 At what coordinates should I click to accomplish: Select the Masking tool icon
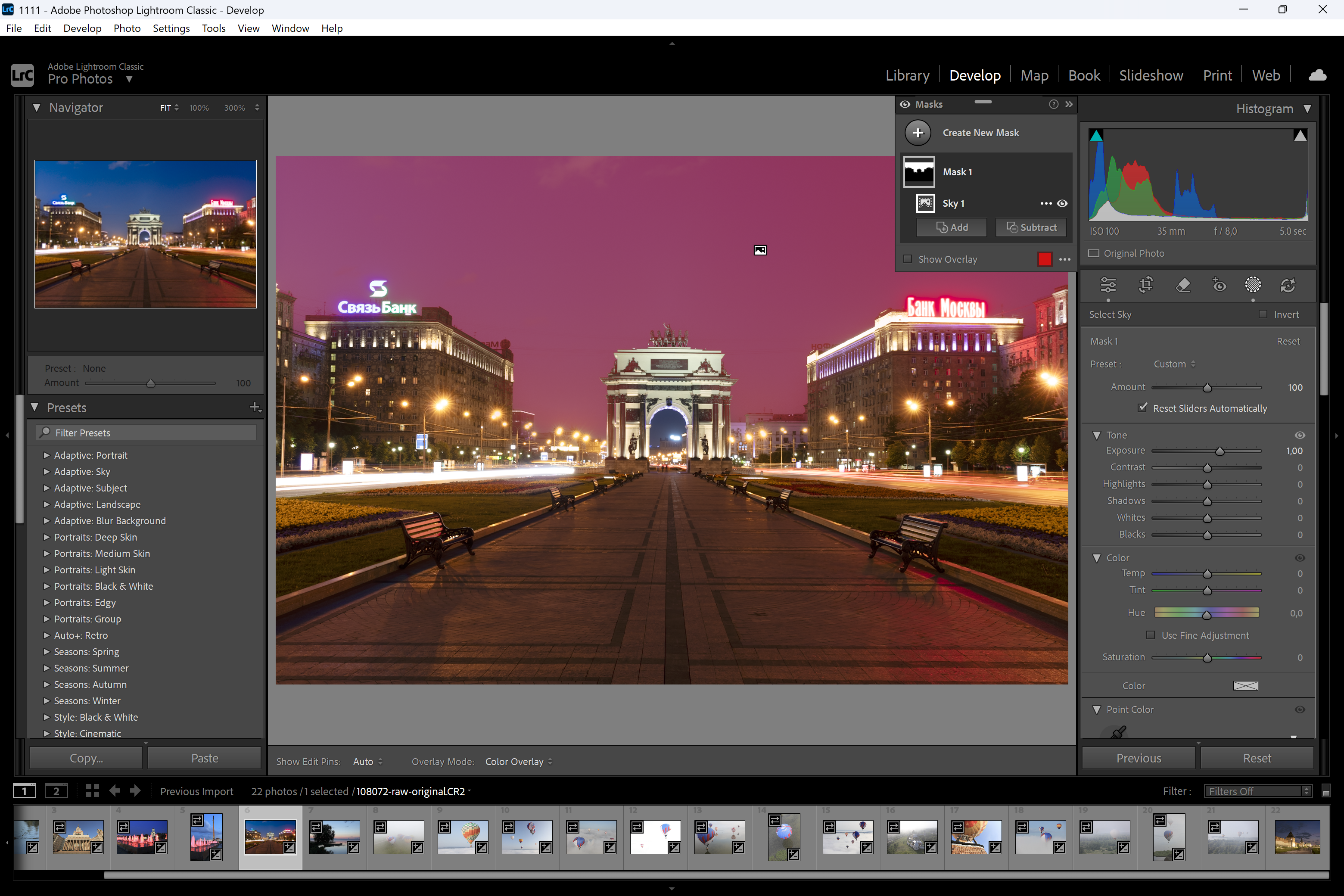coord(1253,285)
